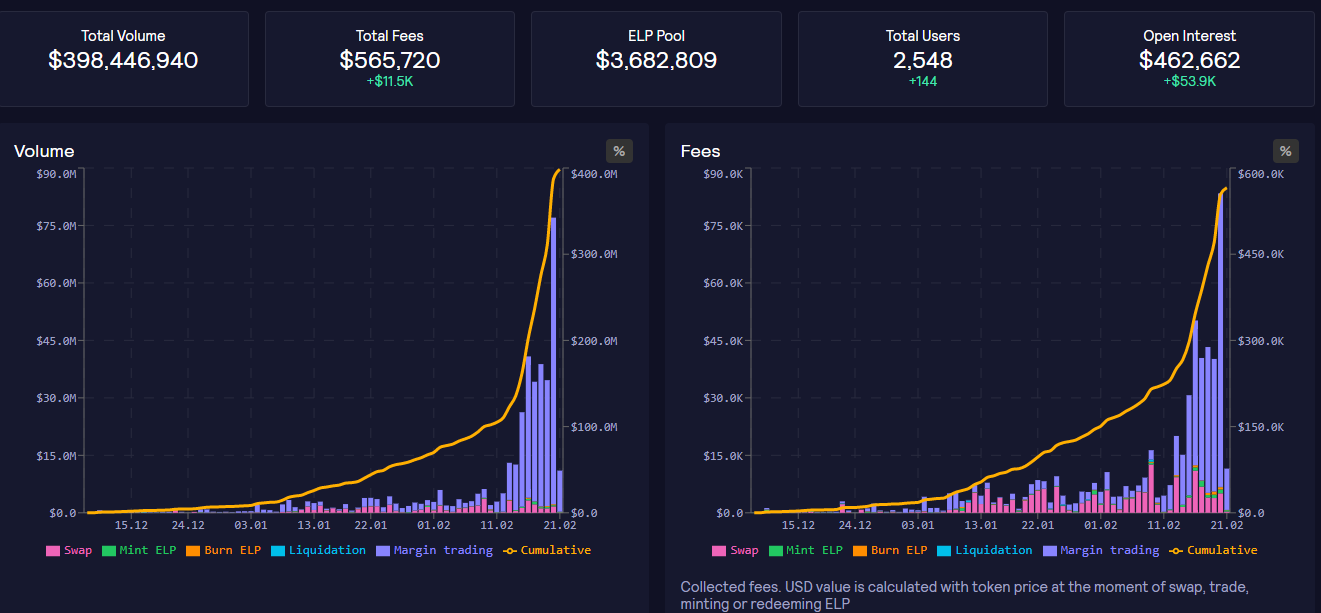Click the Total Volume stat card
Image resolution: width=1321 pixels, height=613 pixels.
click(x=123, y=59)
